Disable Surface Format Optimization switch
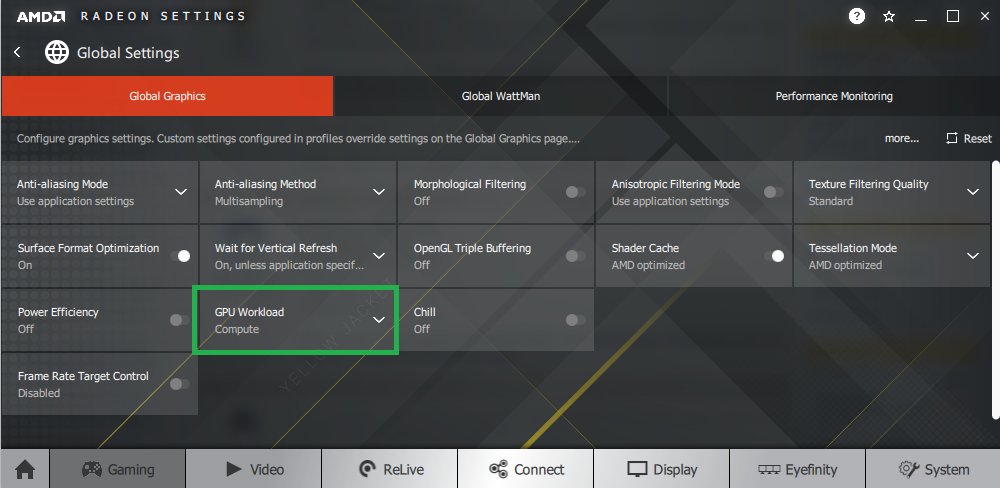 point(180,256)
